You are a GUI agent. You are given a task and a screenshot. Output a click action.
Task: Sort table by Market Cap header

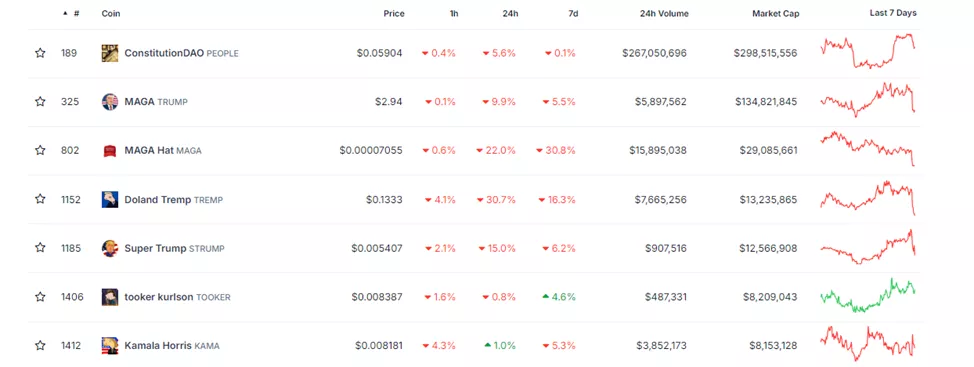(x=776, y=14)
